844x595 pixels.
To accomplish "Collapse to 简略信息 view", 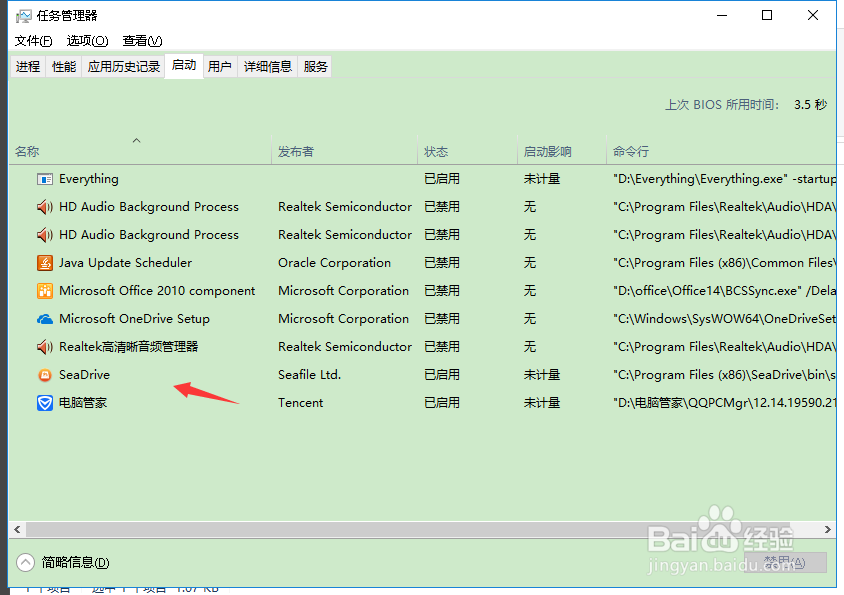I will click(x=63, y=562).
